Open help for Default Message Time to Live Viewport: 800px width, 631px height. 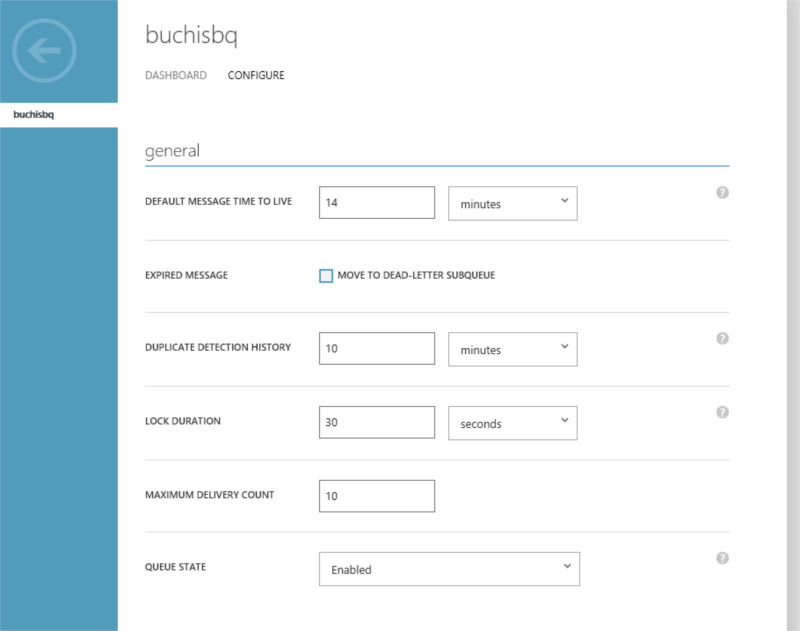[723, 193]
